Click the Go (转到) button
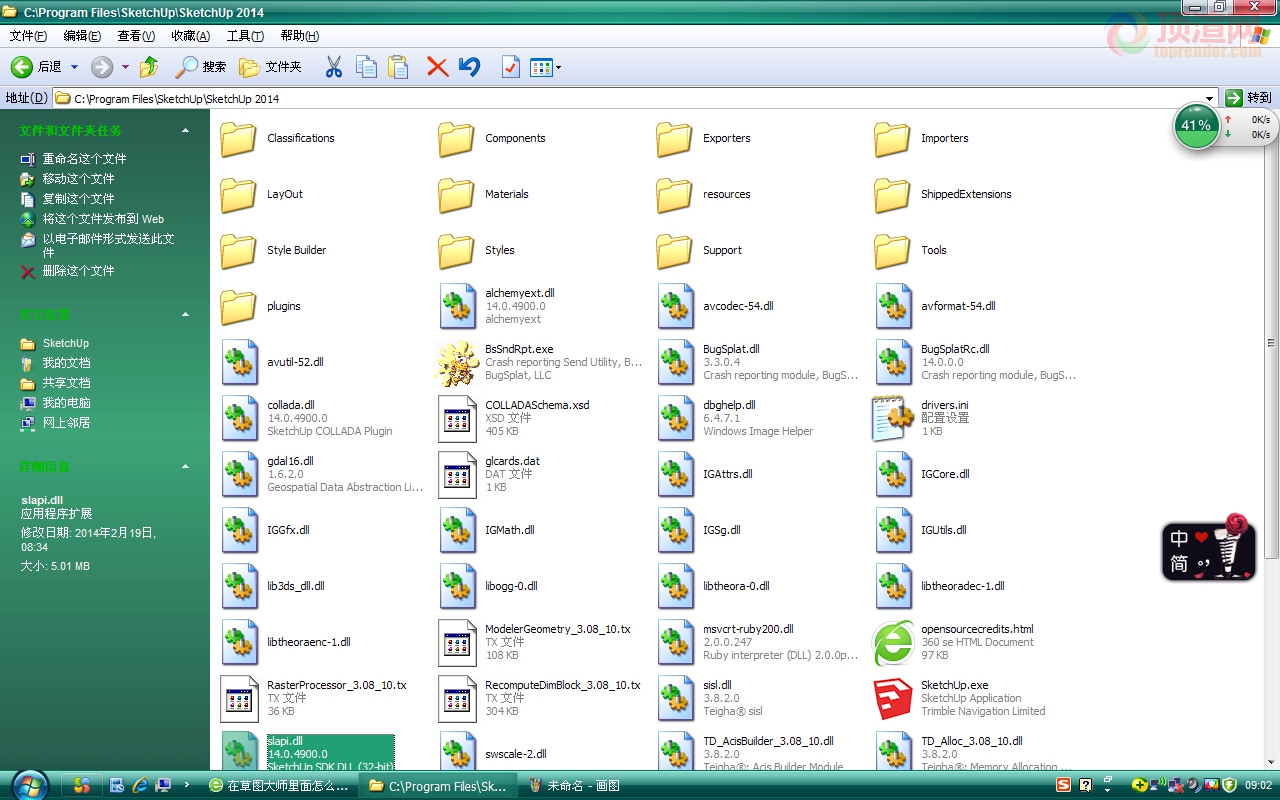The height and width of the screenshot is (800, 1280). tap(1248, 98)
